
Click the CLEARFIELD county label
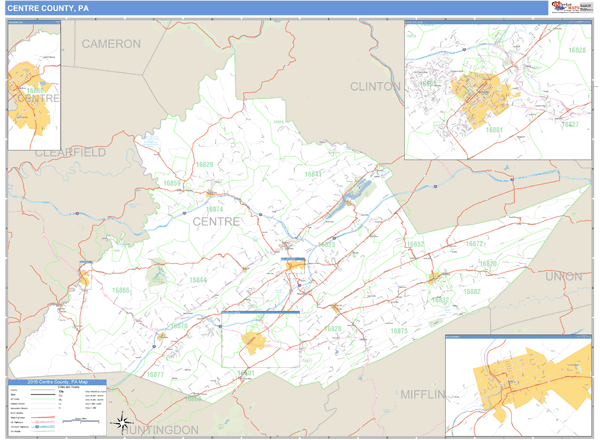click(x=70, y=153)
